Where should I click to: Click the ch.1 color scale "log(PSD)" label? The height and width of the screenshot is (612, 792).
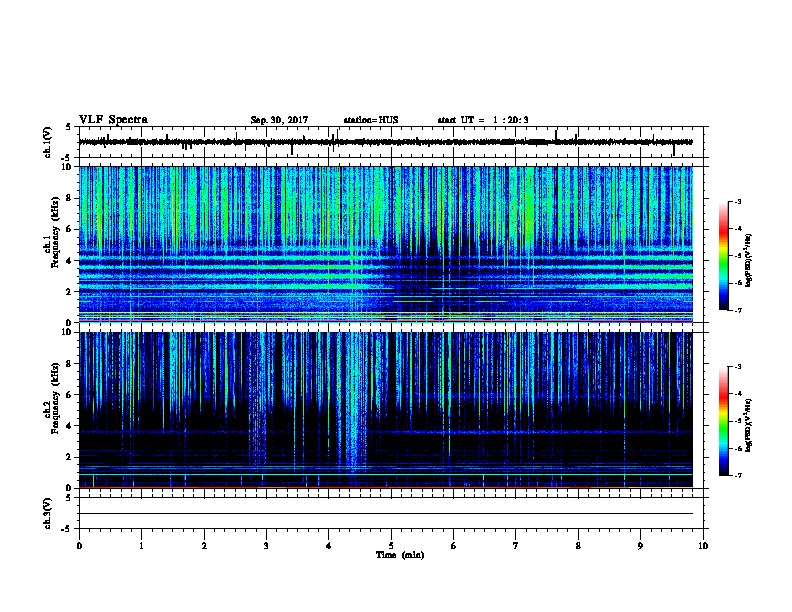point(749,260)
